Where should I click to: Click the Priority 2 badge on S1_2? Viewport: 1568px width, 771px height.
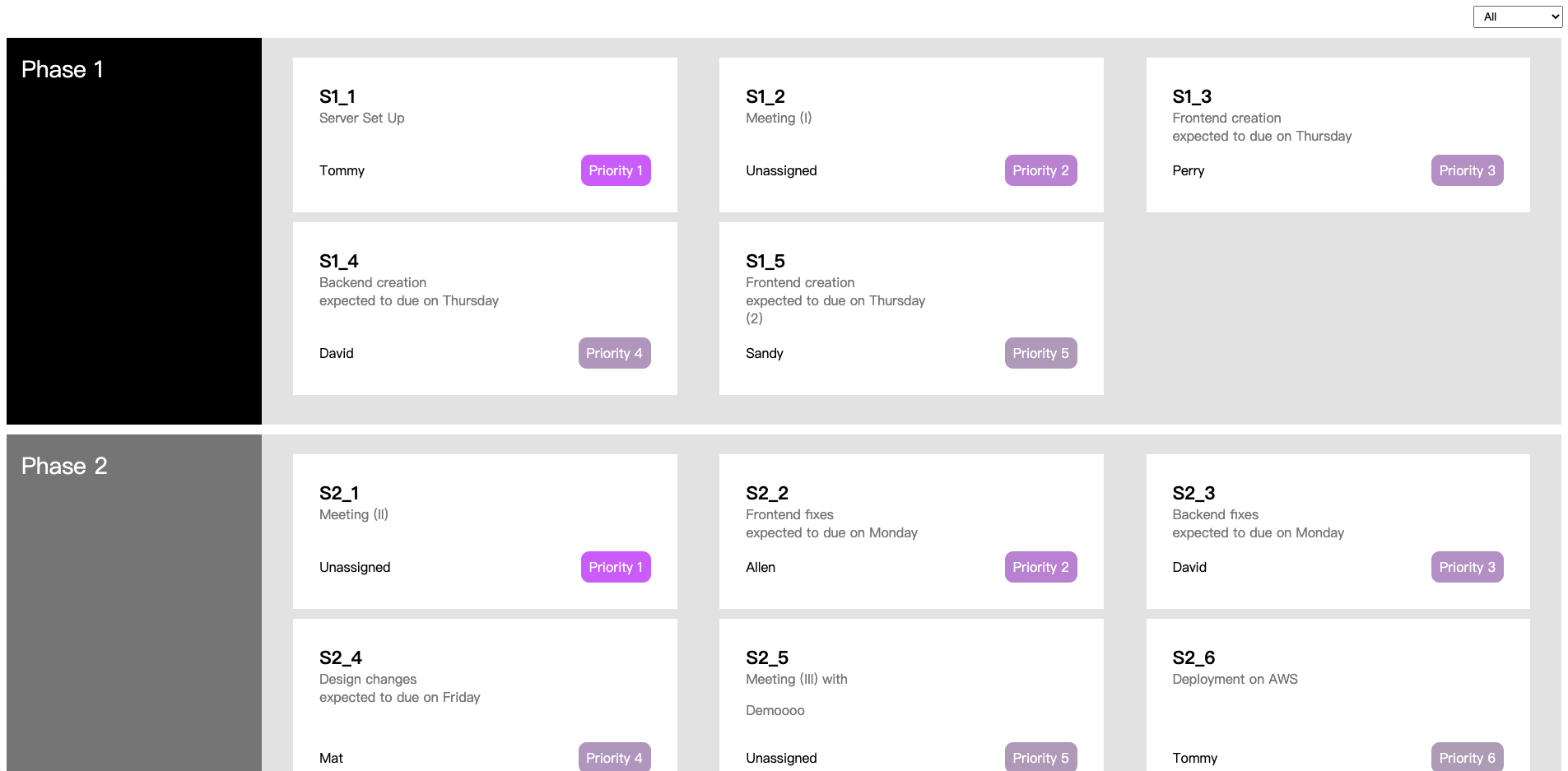pos(1040,170)
